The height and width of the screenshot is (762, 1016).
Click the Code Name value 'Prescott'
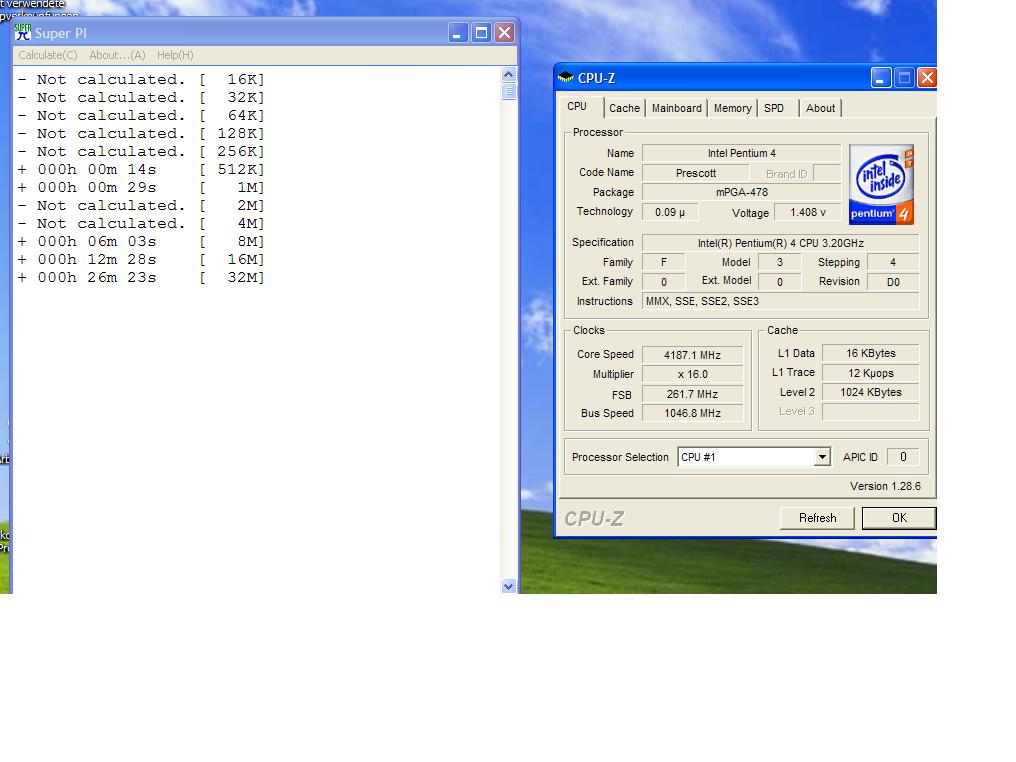click(x=695, y=173)
